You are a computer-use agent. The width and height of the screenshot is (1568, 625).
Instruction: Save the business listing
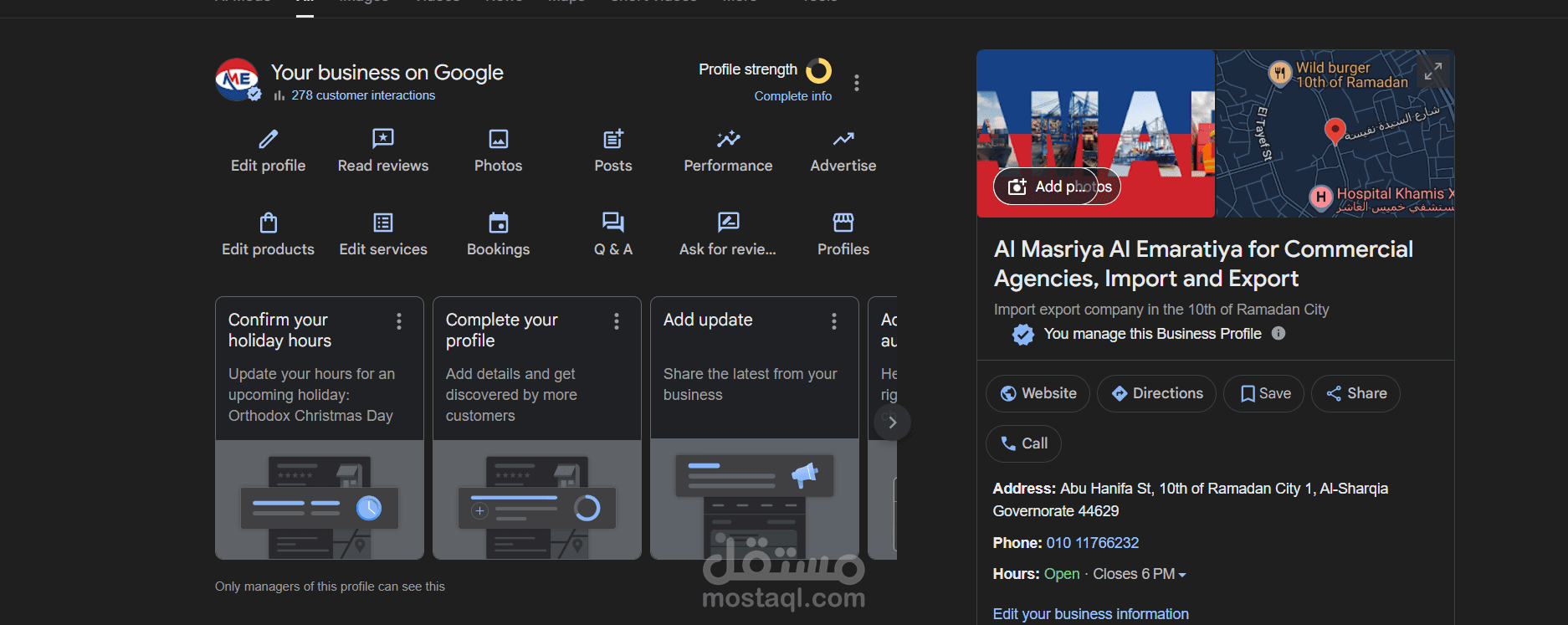(1263, 393)
